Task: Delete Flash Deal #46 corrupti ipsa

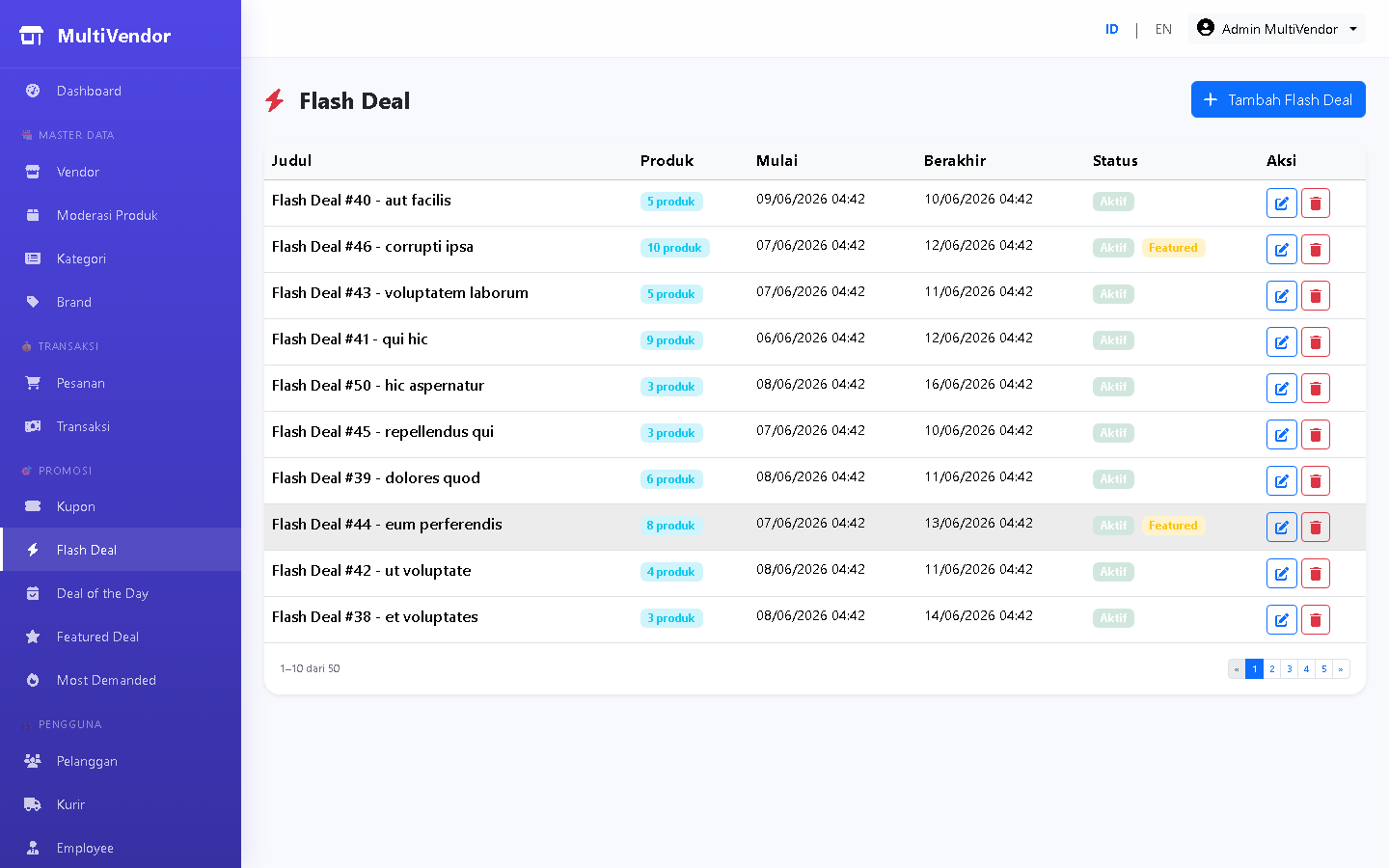Action: [1316, 250]
